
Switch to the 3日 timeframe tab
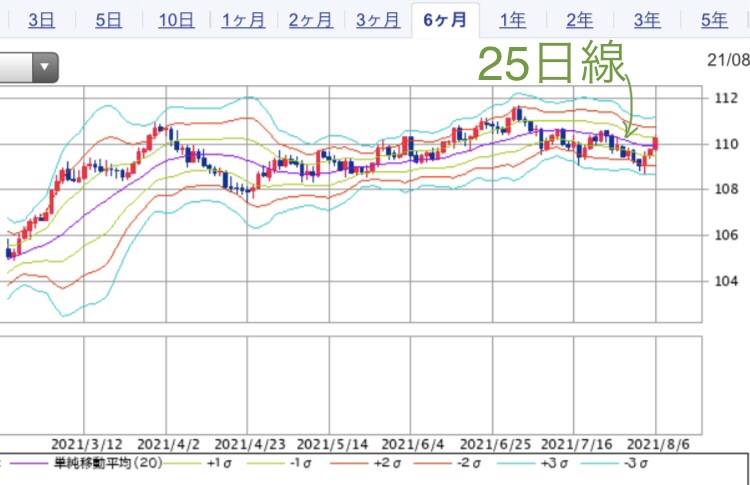[41, 20]
